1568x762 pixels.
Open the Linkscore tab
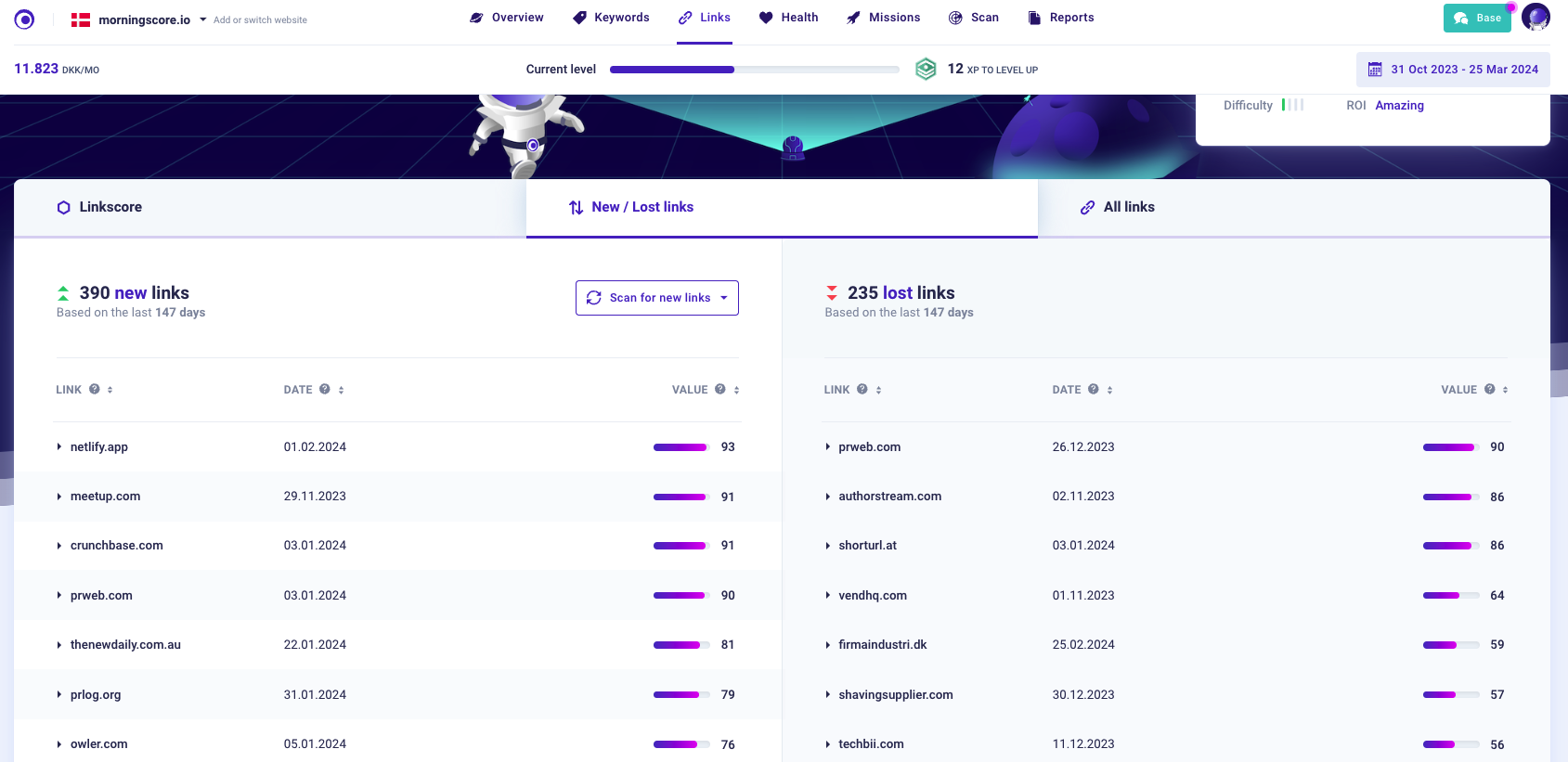(110, 207)
